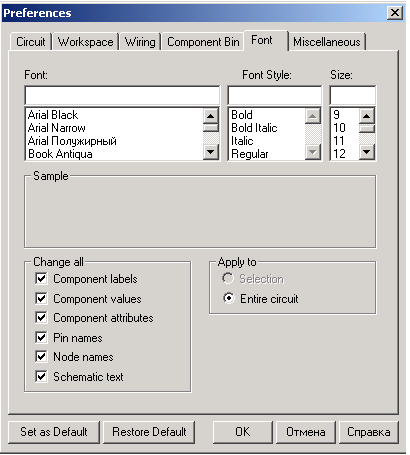
Task: Click the Font list scroll up arrow
Action: coord(210,116)
